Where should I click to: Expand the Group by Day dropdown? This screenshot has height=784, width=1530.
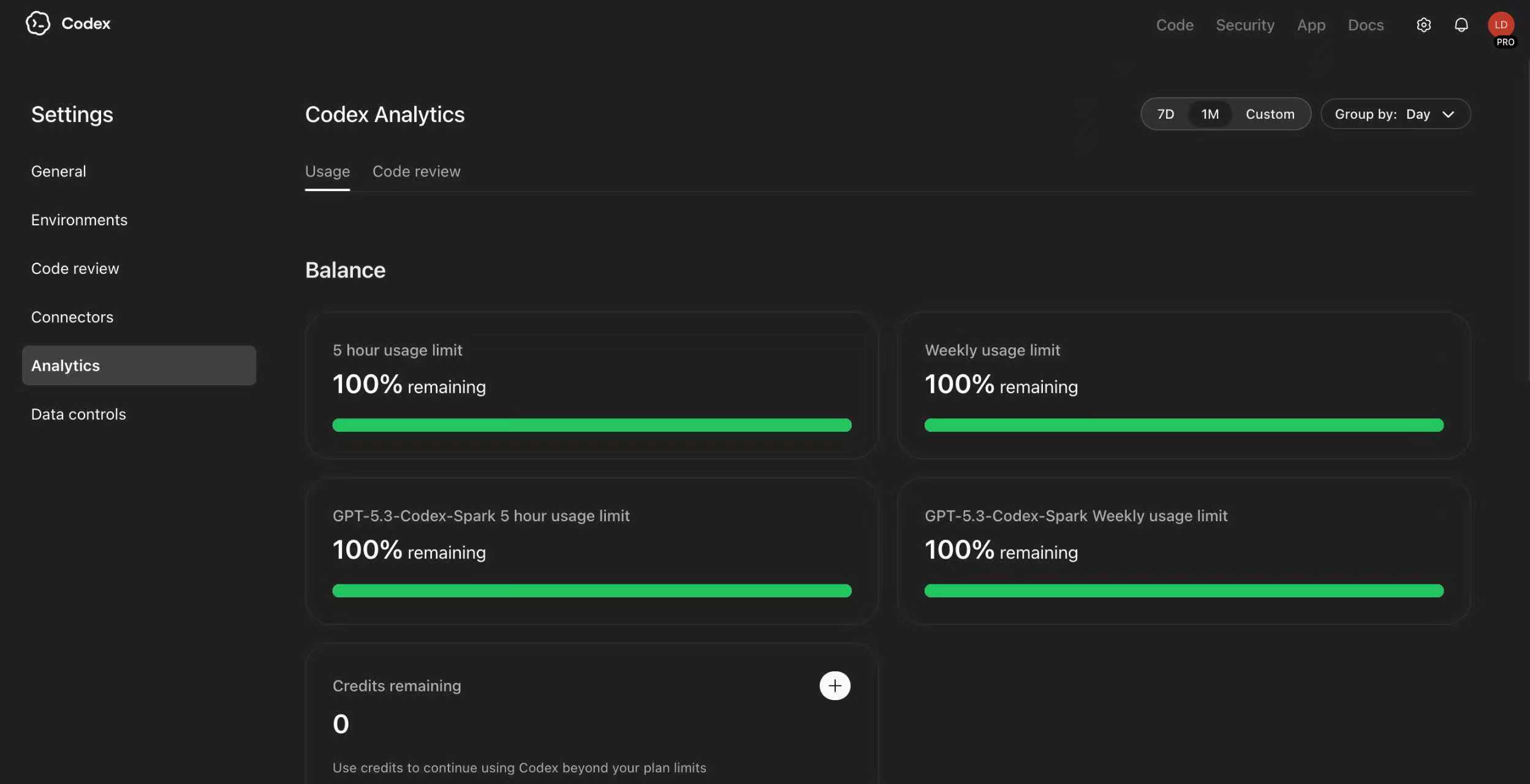(1395, 115)
